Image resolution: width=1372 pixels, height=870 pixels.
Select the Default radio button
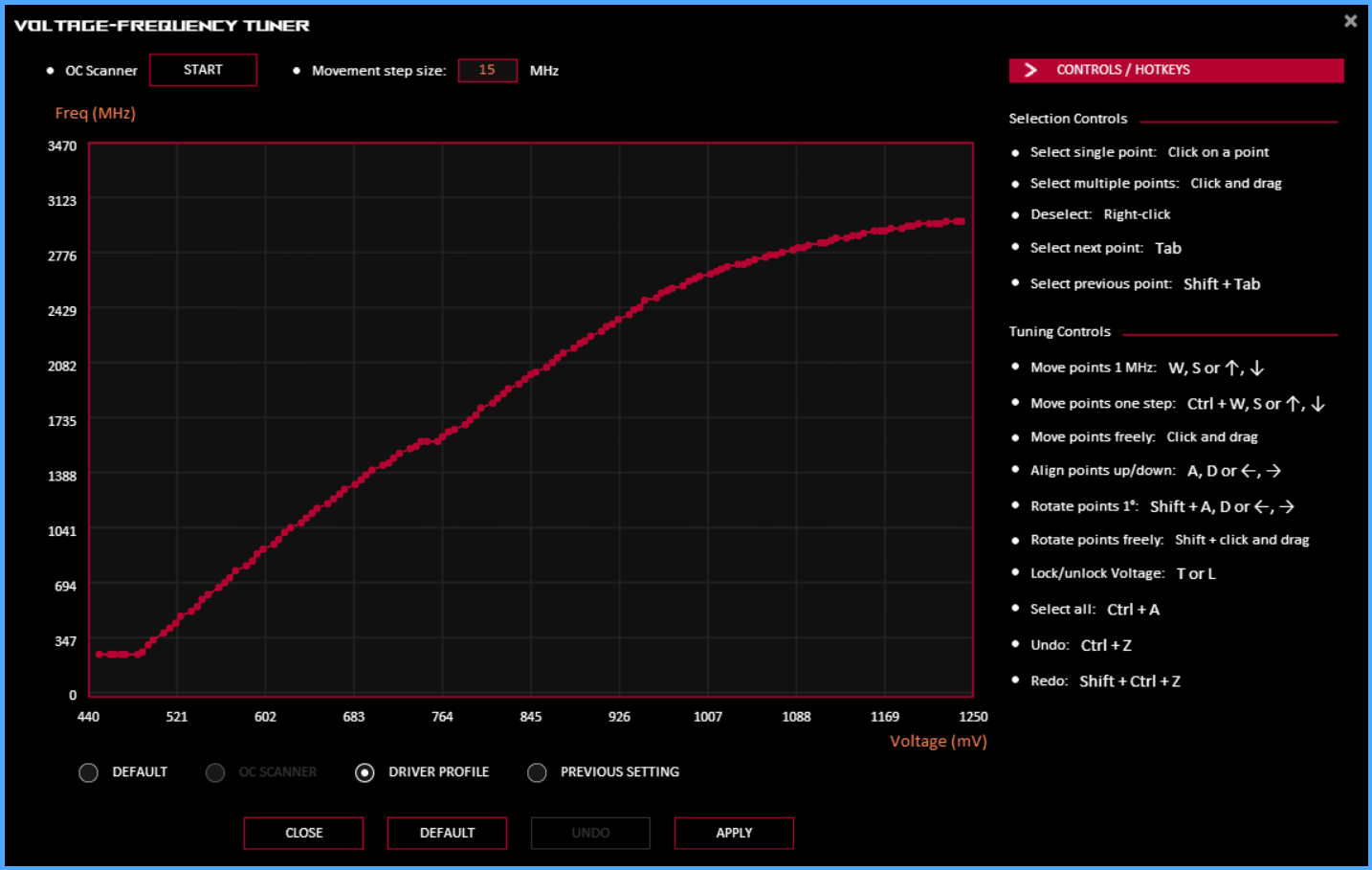(89, 772)
